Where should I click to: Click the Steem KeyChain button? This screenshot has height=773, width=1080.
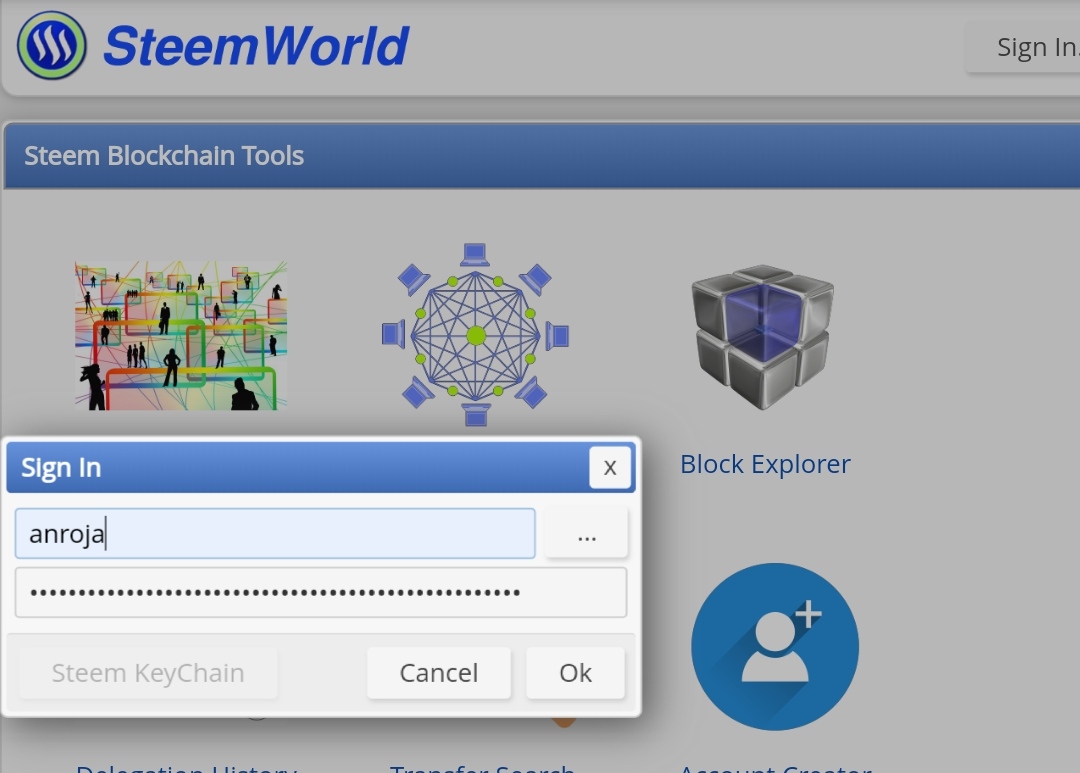coord(148,672)
